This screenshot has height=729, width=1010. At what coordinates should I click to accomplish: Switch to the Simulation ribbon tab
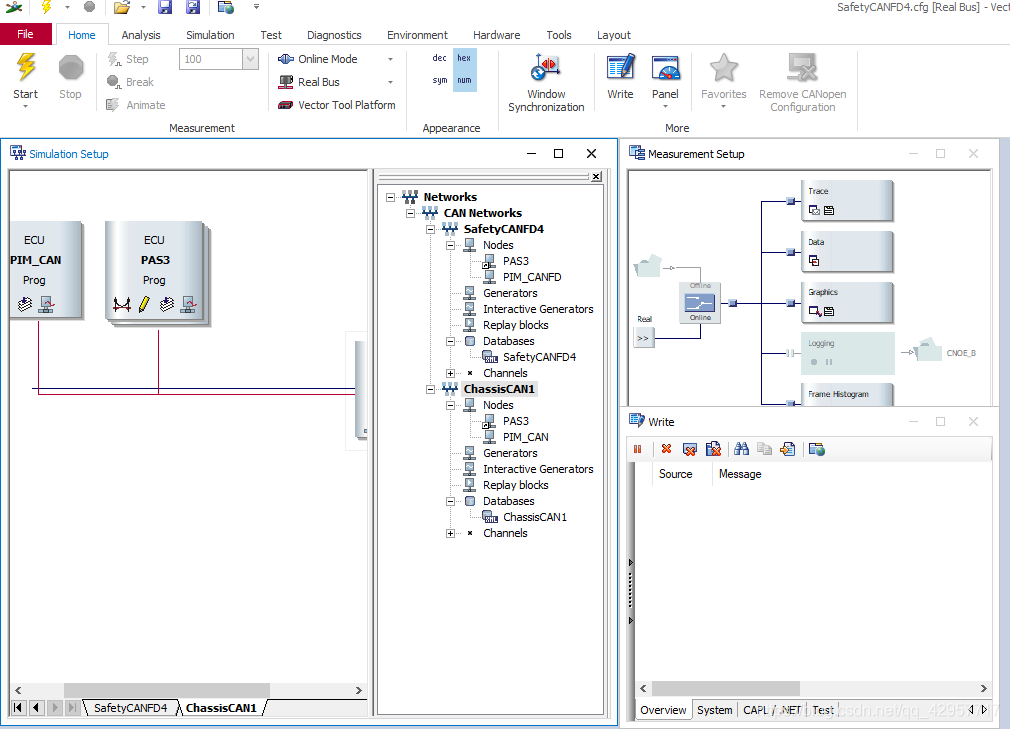coord(210,35)
